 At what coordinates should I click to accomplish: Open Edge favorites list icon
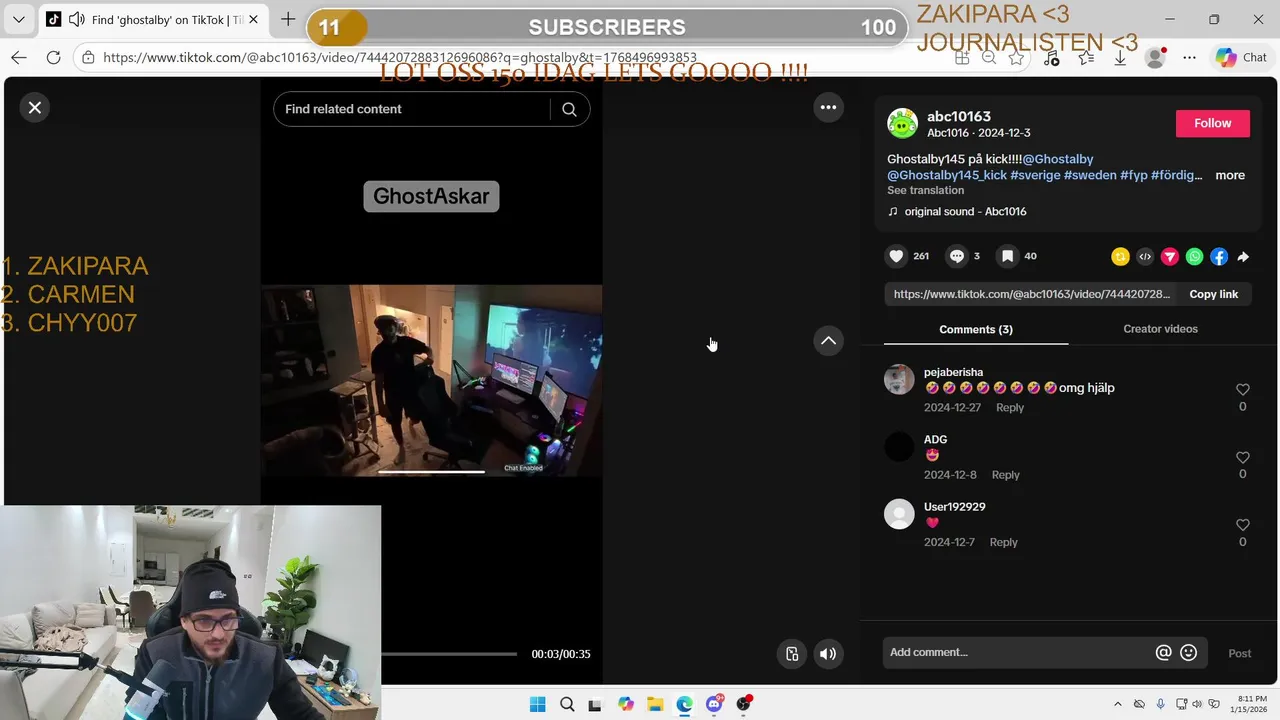coord(1086,58)
